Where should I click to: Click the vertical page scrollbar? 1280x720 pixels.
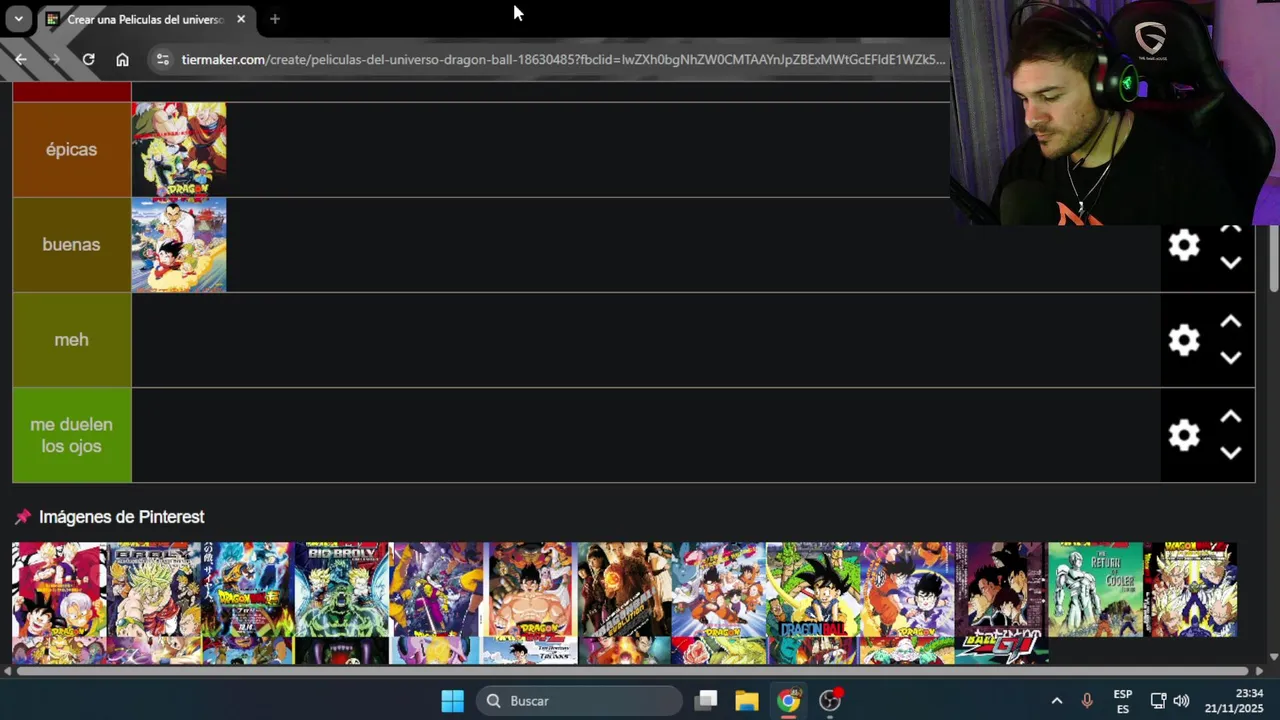pos(1273,258)
